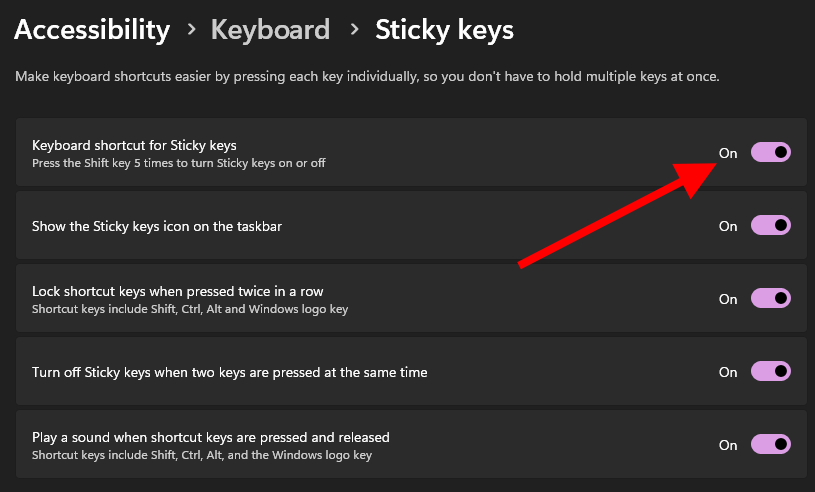Viewport: 815px width, 492px height.
Task: Click the Sticky keys page title
Action: pyautogui.click(x=444, y=30)
